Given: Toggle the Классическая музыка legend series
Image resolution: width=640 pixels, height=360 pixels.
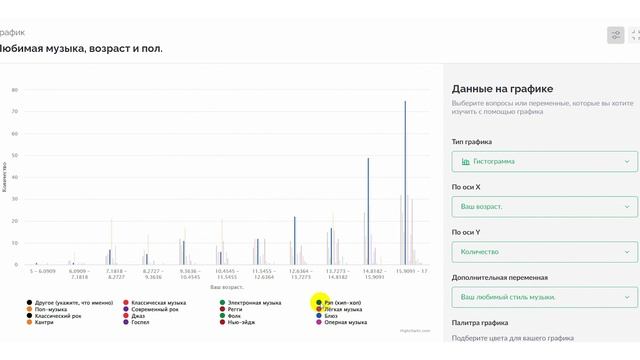Looking at the screenshot, I should pyautogui.click(x=155, y=303).
